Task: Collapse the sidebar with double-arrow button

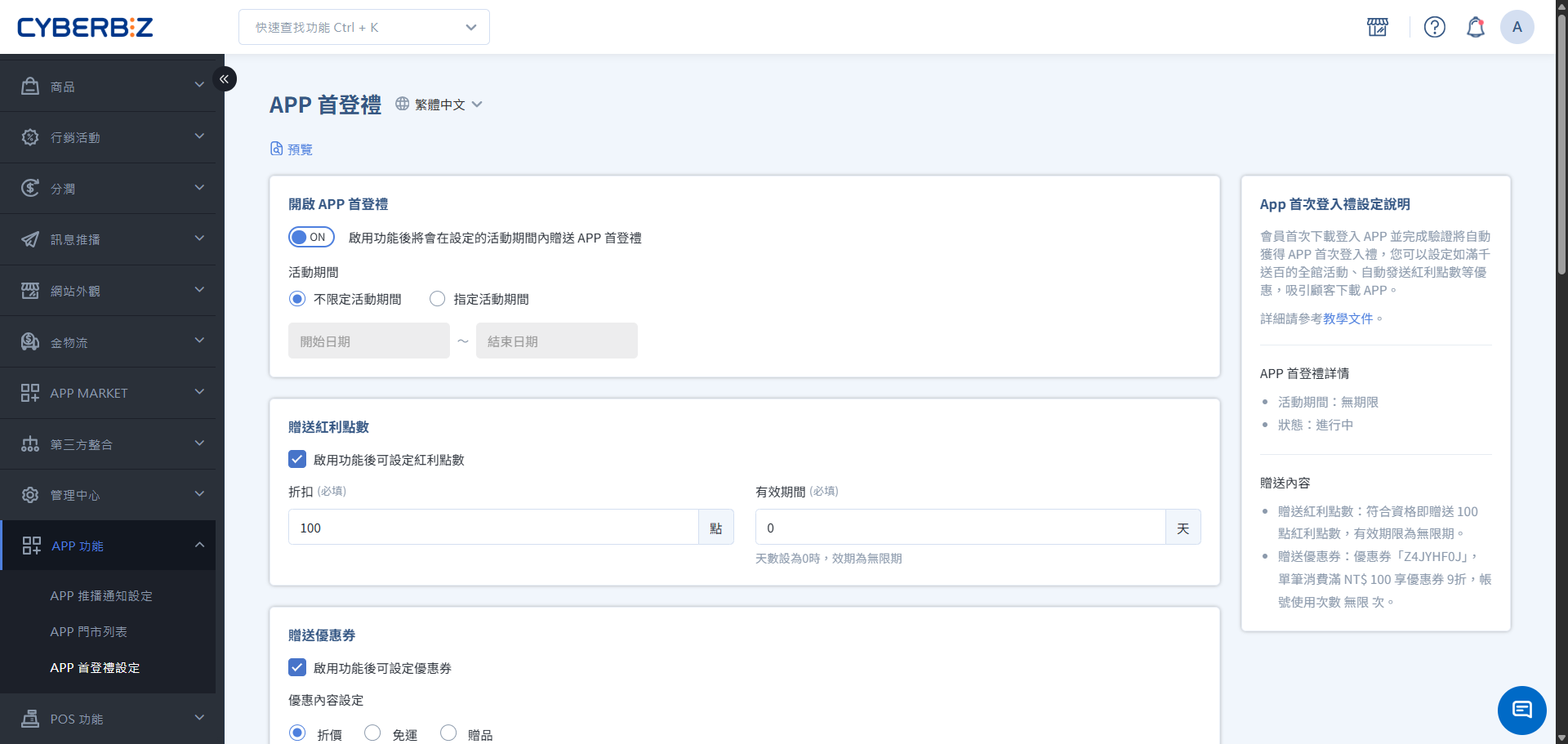Action: click(x=225, y=79)
